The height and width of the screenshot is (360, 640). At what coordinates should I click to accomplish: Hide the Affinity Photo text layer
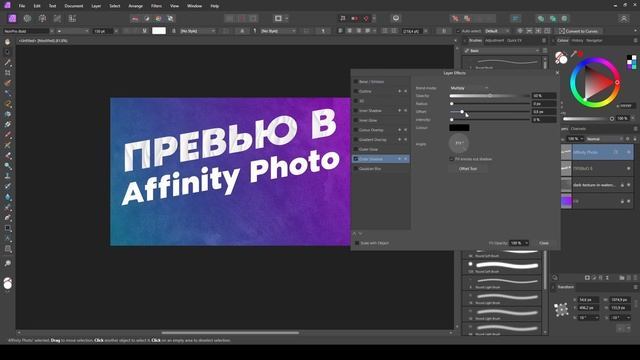[629, 152]
